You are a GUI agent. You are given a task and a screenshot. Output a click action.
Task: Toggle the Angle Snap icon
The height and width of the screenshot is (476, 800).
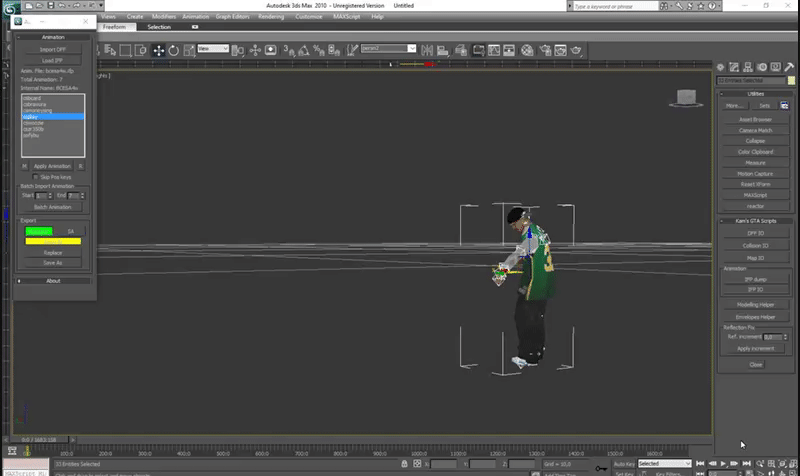[x=304, y=50]
